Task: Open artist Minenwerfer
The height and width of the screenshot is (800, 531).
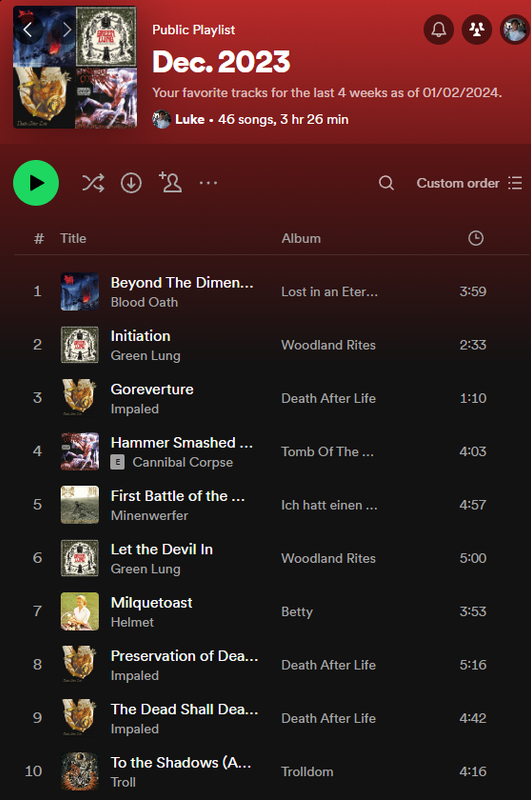Action: coord(149,515)
